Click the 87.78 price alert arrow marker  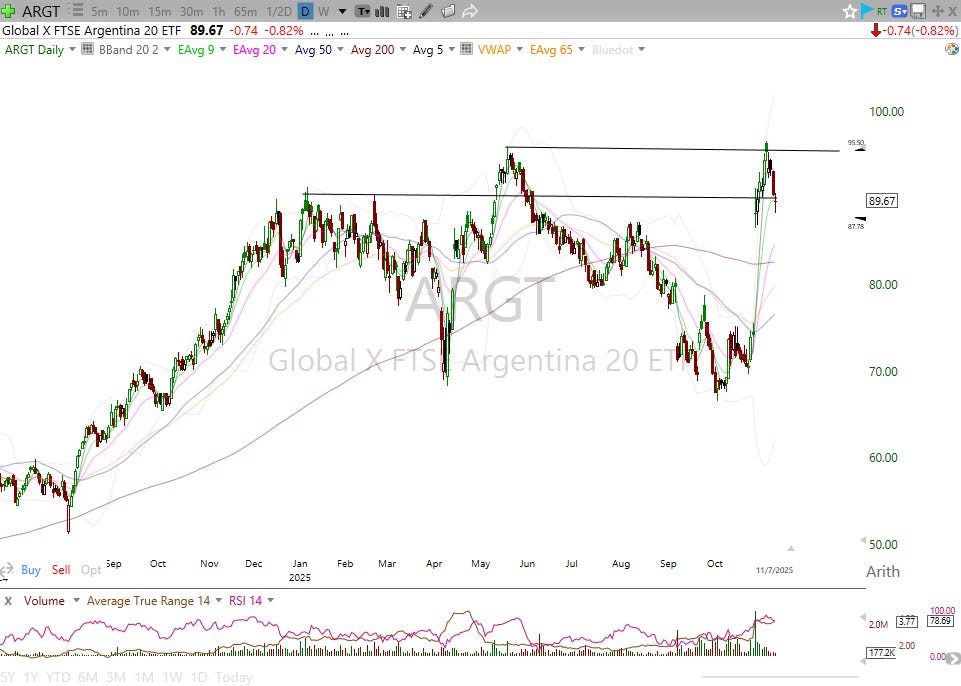click(860, 219)
